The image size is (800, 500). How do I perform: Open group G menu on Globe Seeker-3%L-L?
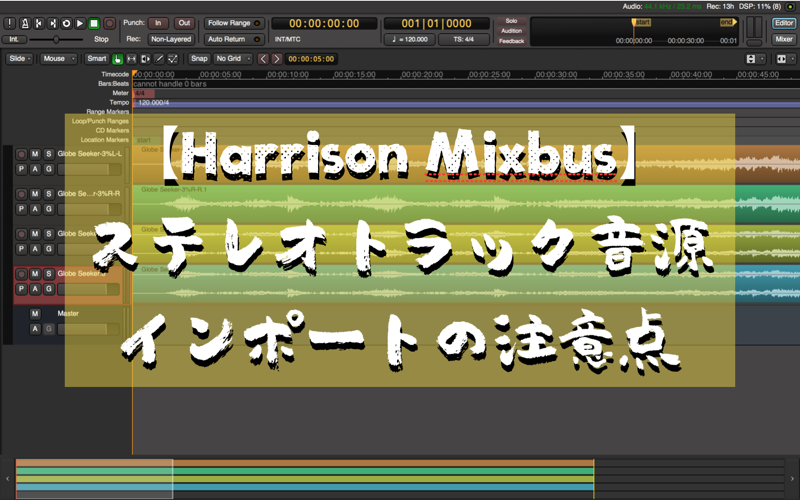coord(48,169)
